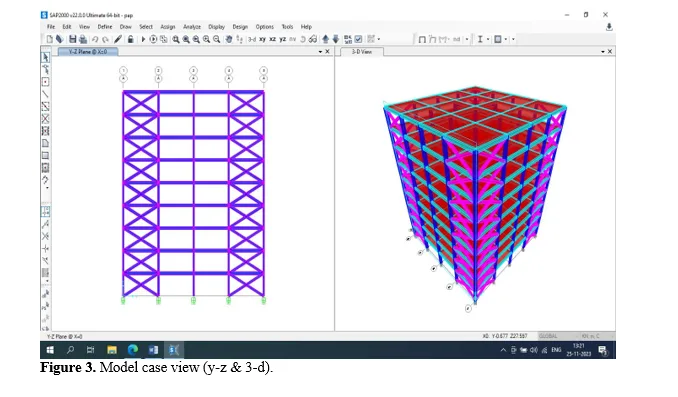The image size is (678, 397).
Task: Select the pointer selection tool in sidebar
Action: coord(45,58)
